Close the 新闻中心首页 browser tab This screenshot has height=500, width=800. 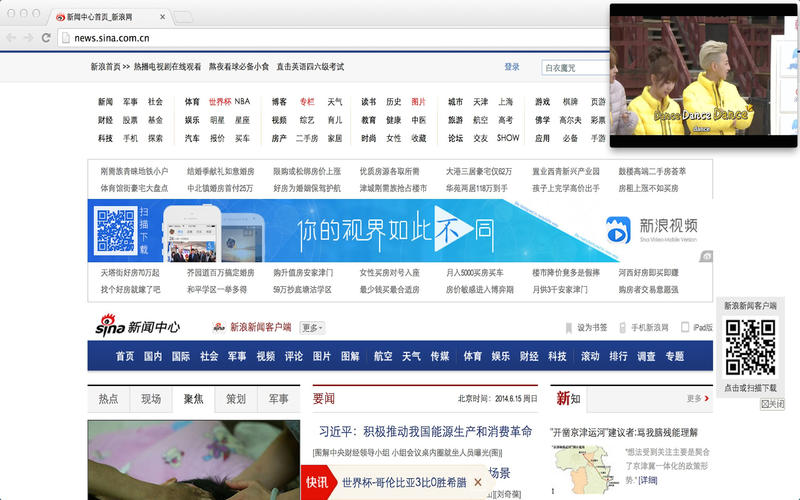pos(162,17)
